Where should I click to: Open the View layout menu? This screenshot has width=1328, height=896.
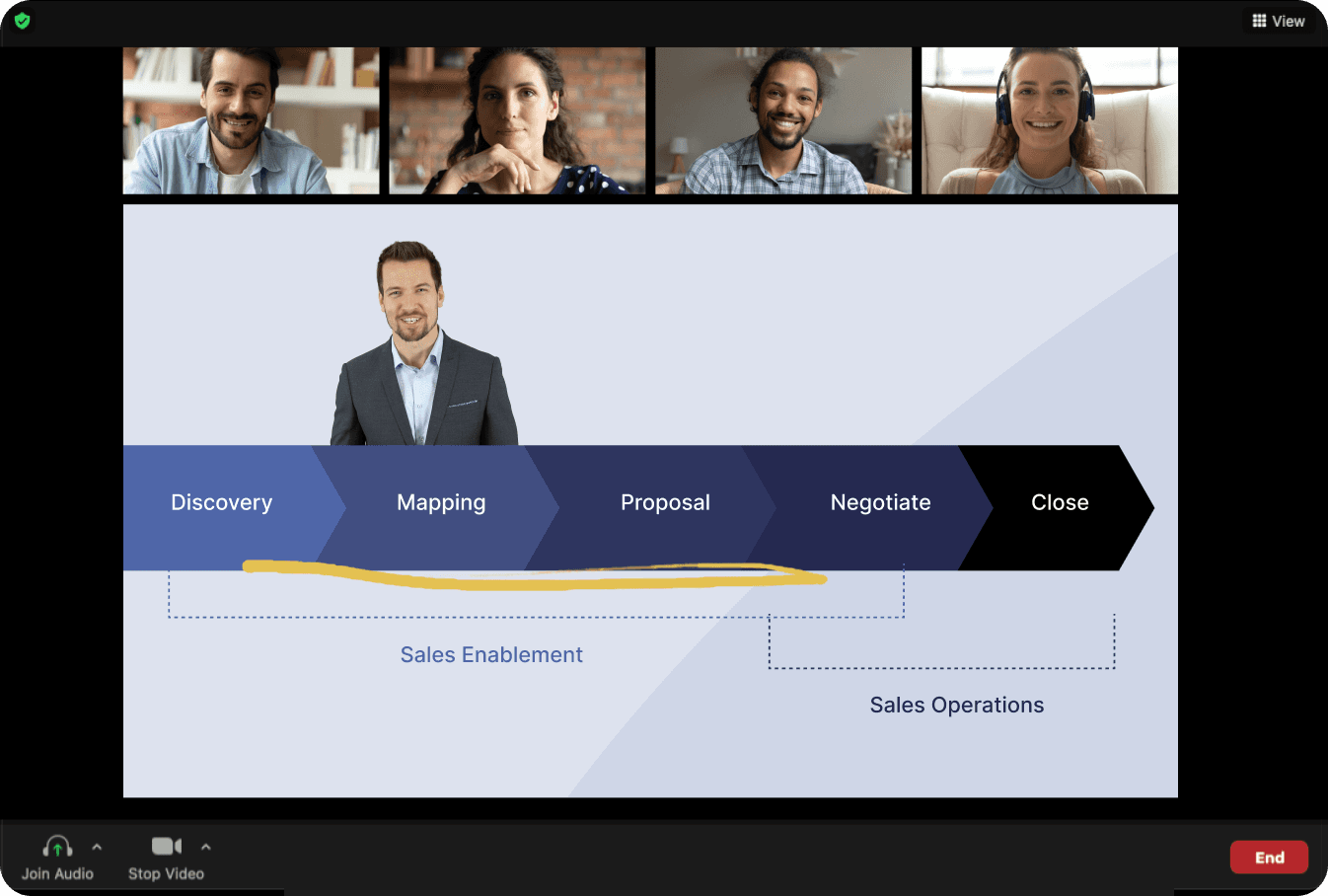(x=1279, y=21)
